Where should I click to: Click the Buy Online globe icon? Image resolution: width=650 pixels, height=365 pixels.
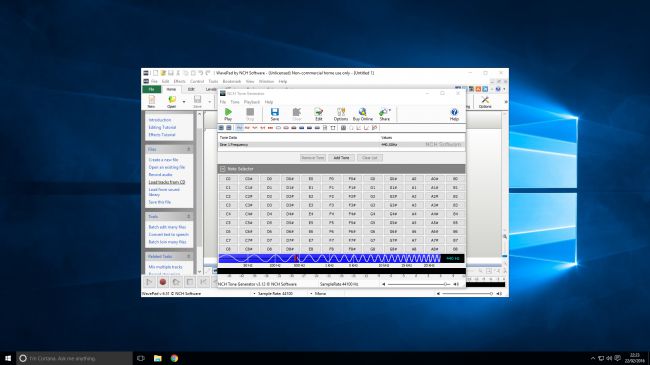click(363, 114)
